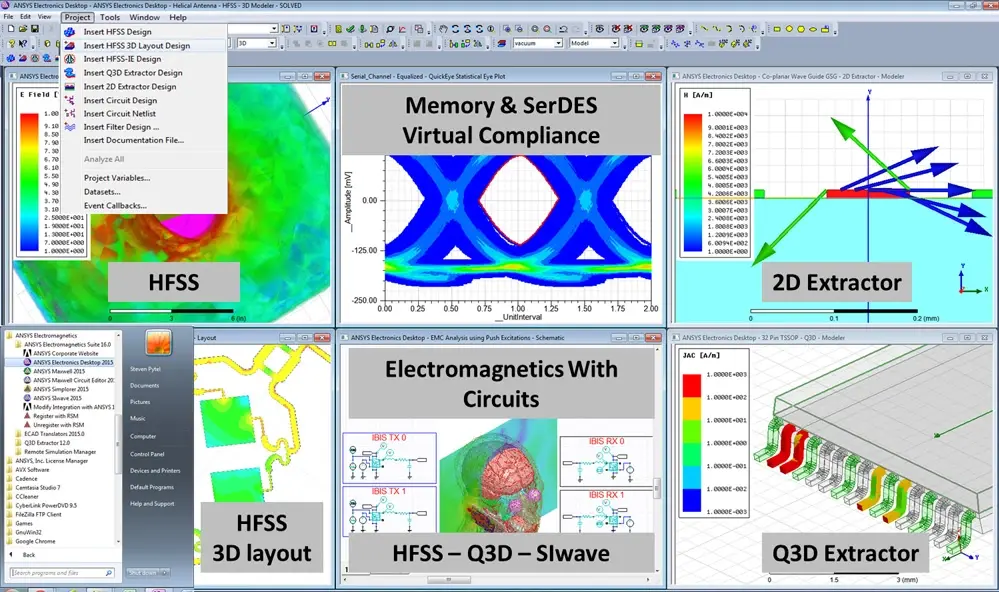Click the Shut down button
Screen dimensions: 999x592
point(143,573)
